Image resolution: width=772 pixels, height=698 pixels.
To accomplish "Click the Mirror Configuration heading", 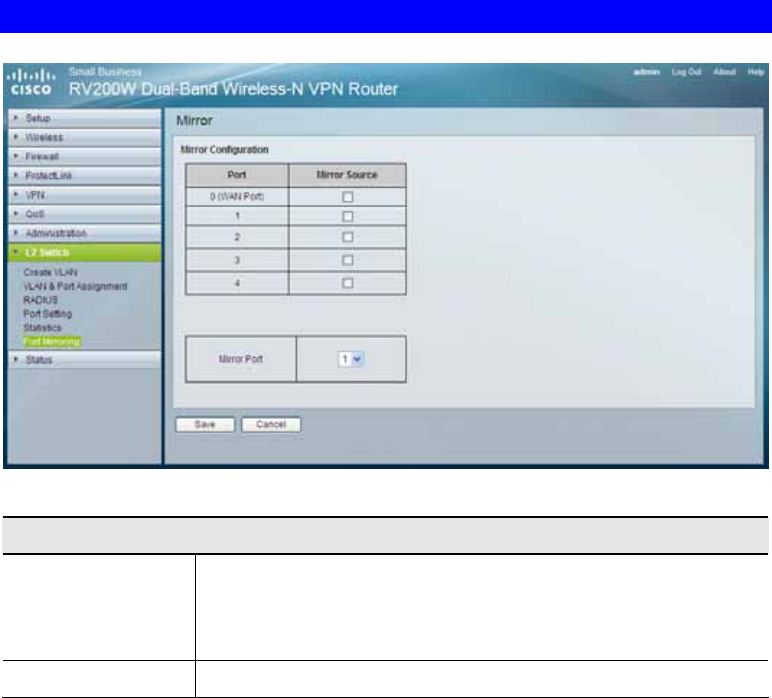I will [x=225, y=150].
